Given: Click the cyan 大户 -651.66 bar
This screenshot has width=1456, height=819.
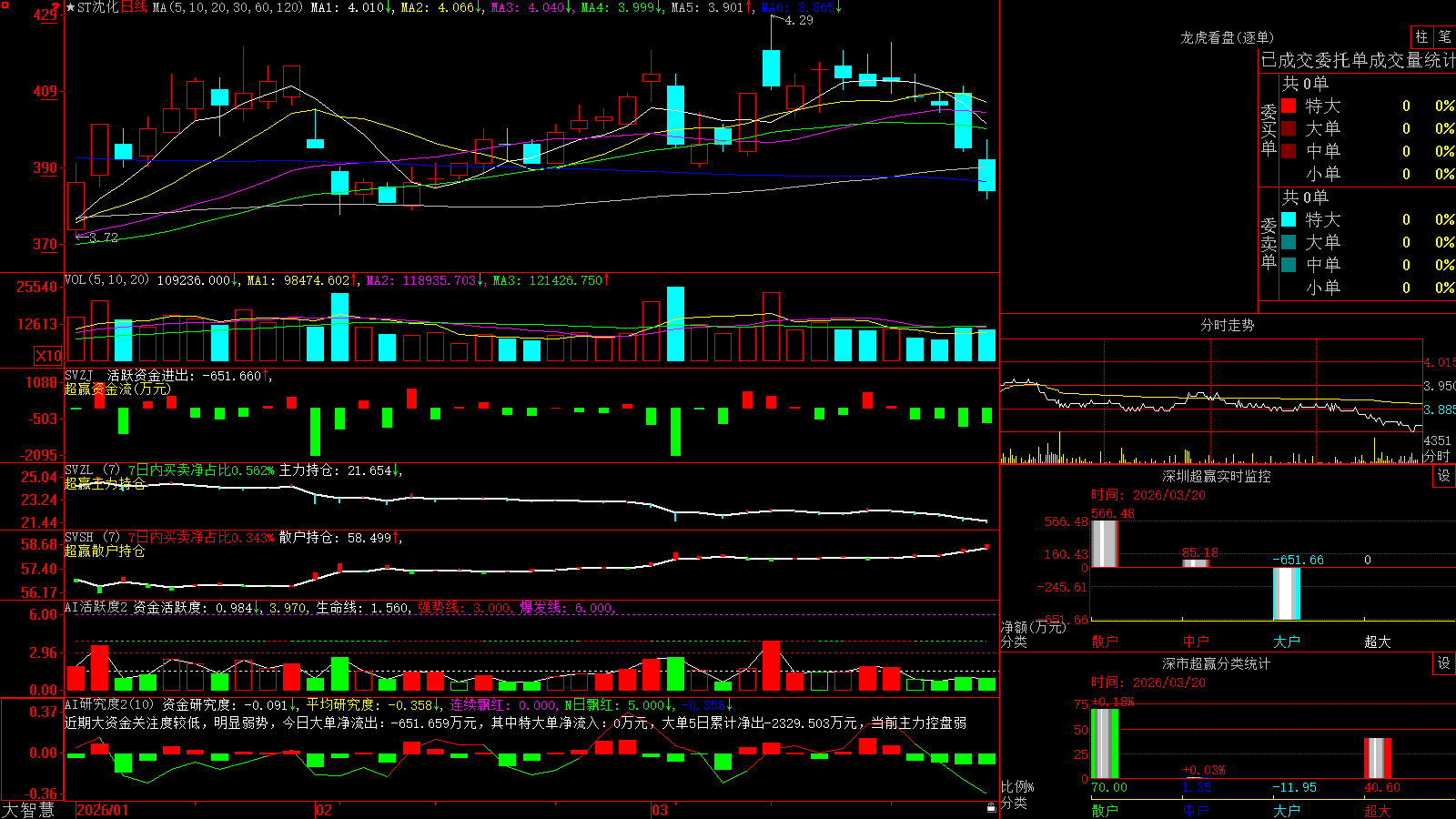Looking at the screenshot, I should (x=1286, y=593).
